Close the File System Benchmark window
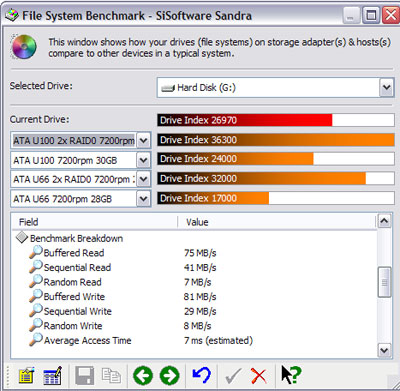The height and width of the screenshot is (391, 400). [x=390, y=16]
